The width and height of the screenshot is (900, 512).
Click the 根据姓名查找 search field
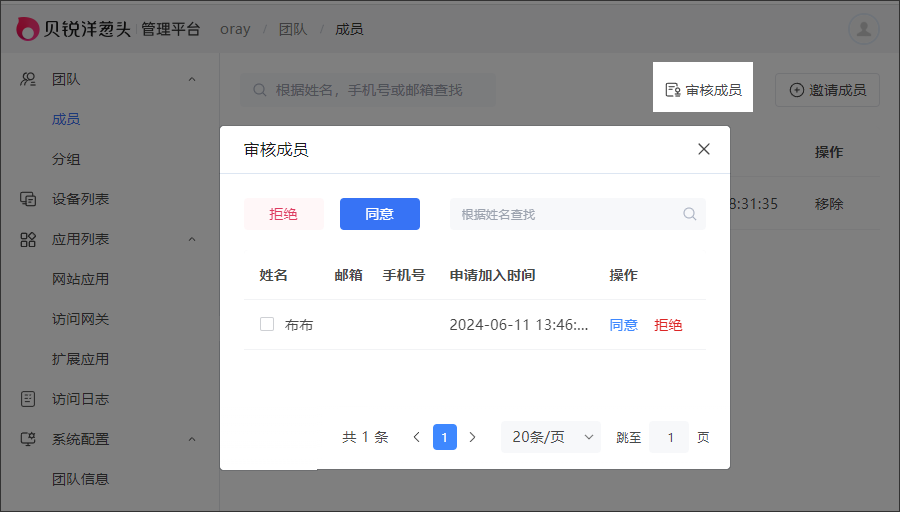point(565,214)
